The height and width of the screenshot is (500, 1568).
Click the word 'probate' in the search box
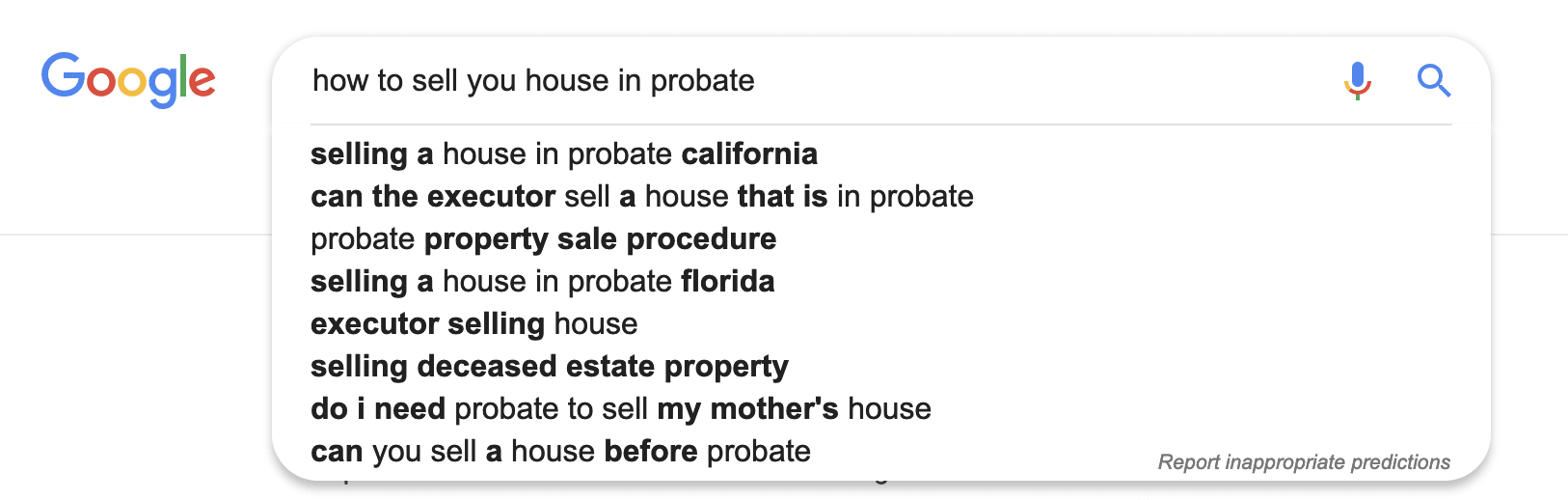tap(702, 81)
